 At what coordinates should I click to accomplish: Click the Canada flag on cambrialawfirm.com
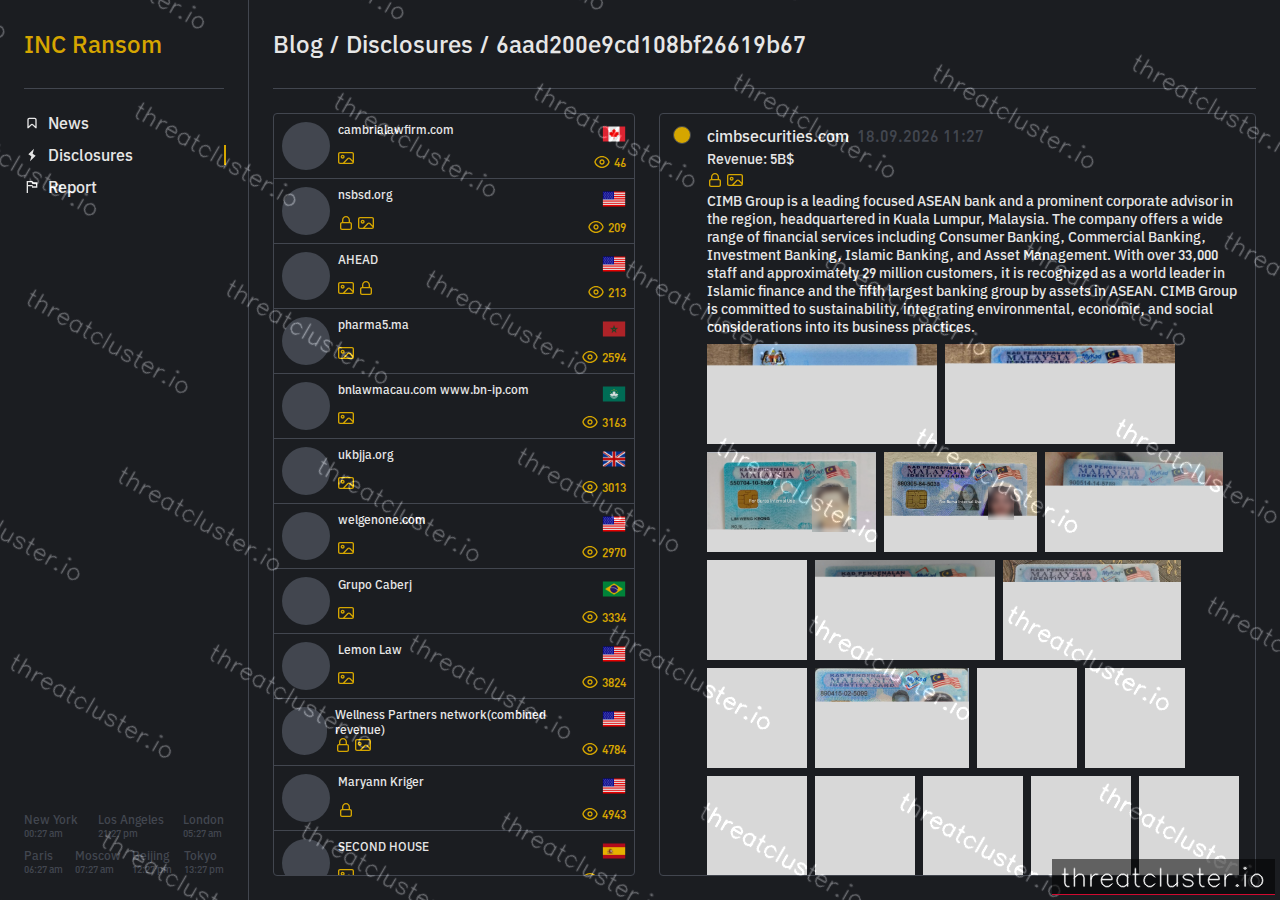click(x=614, y=134)
